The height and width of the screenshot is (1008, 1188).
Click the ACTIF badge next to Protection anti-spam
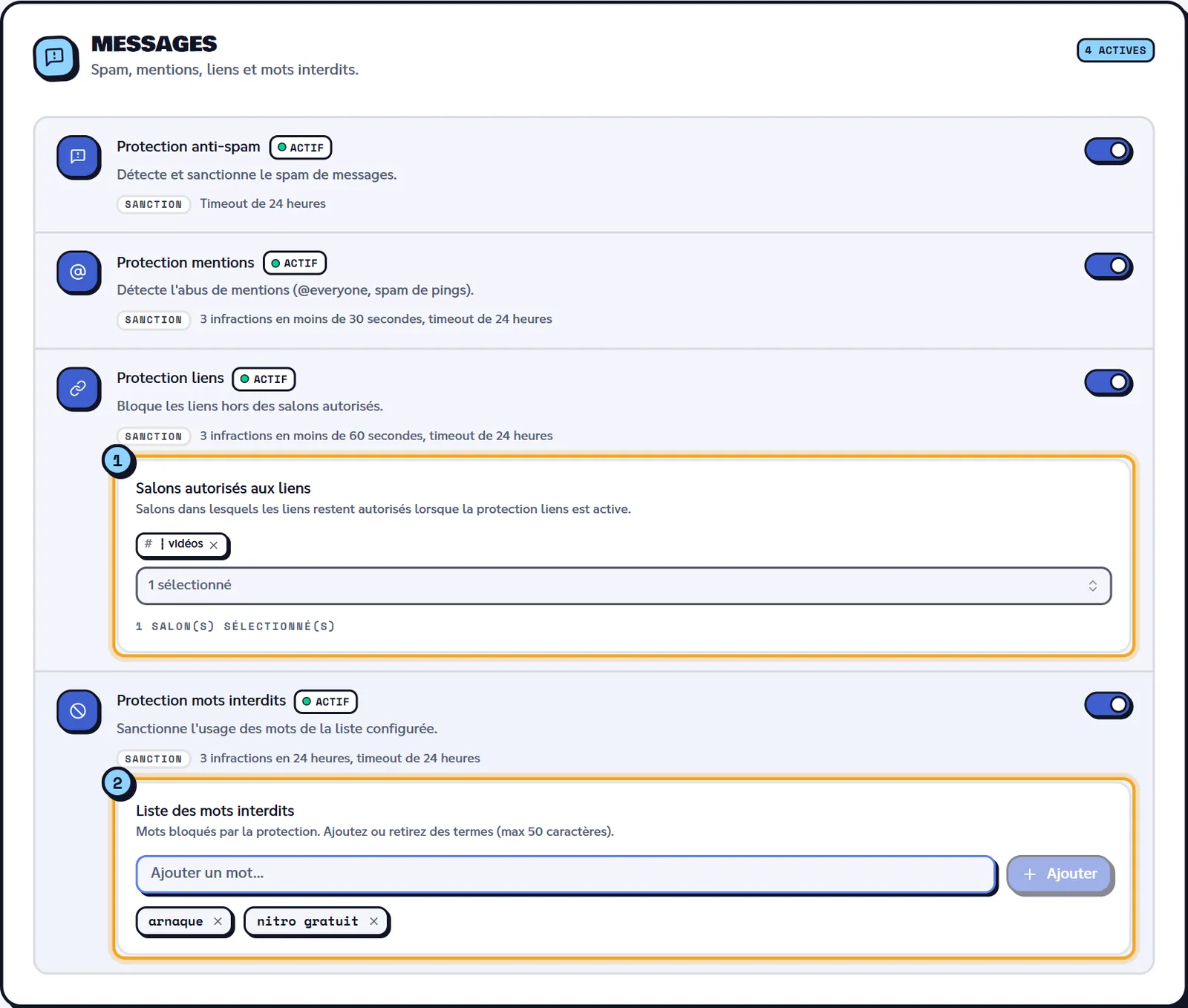(300, 147)
